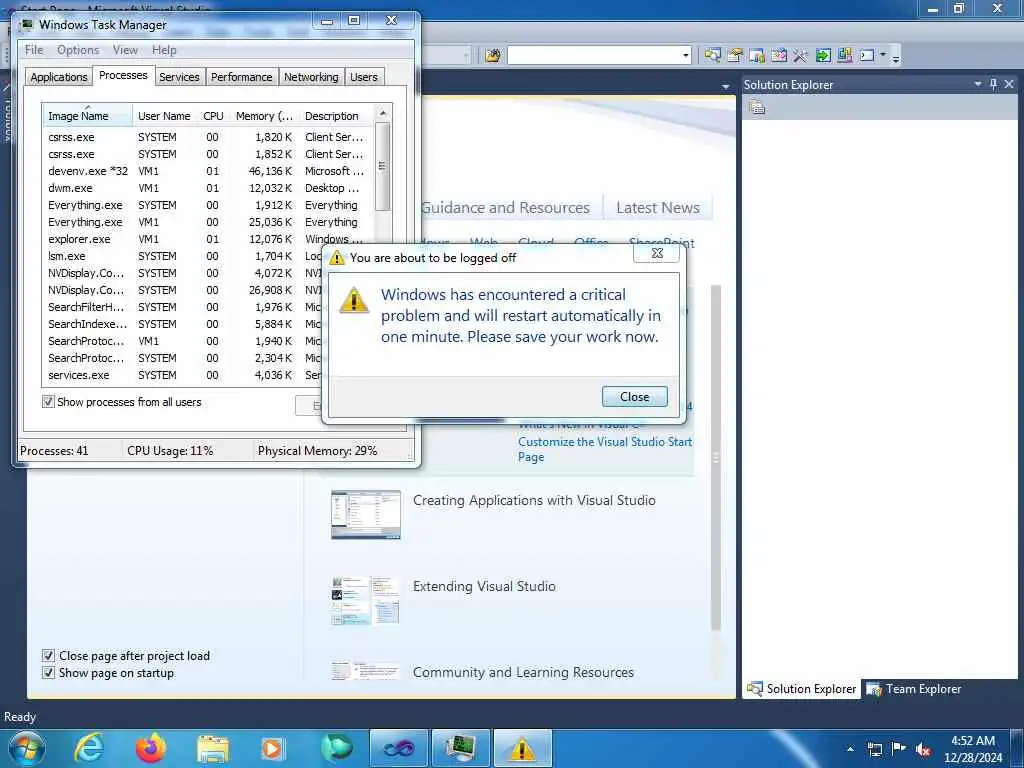This screenshot has width=1024, height=768.
Task: Open Task Manager View menu
Action: [x=125, y=50]
